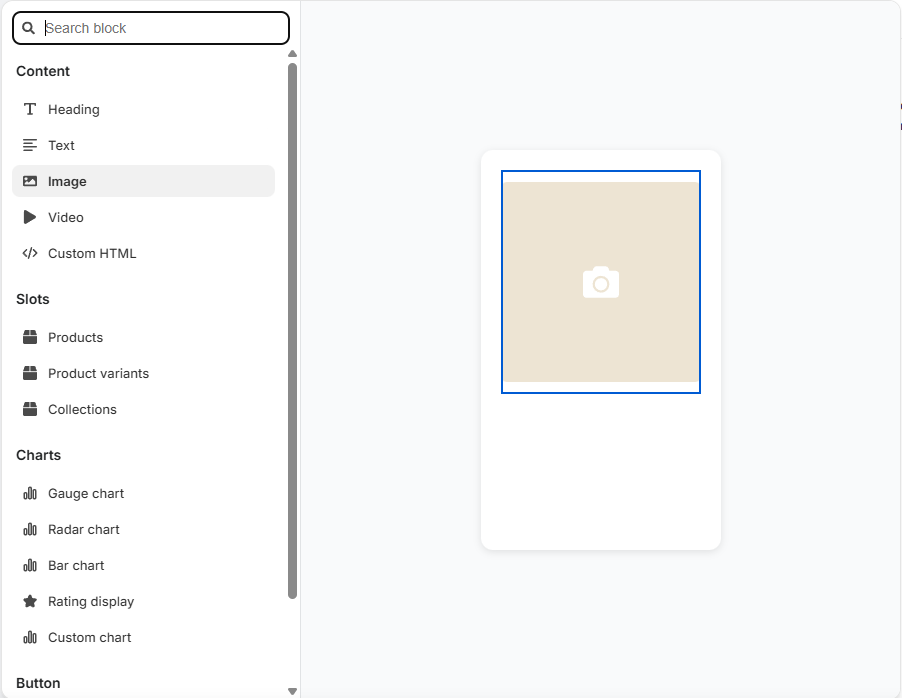Select the Radar chart icon
This screenshot has width=902, height=698.
coord(31,529)
